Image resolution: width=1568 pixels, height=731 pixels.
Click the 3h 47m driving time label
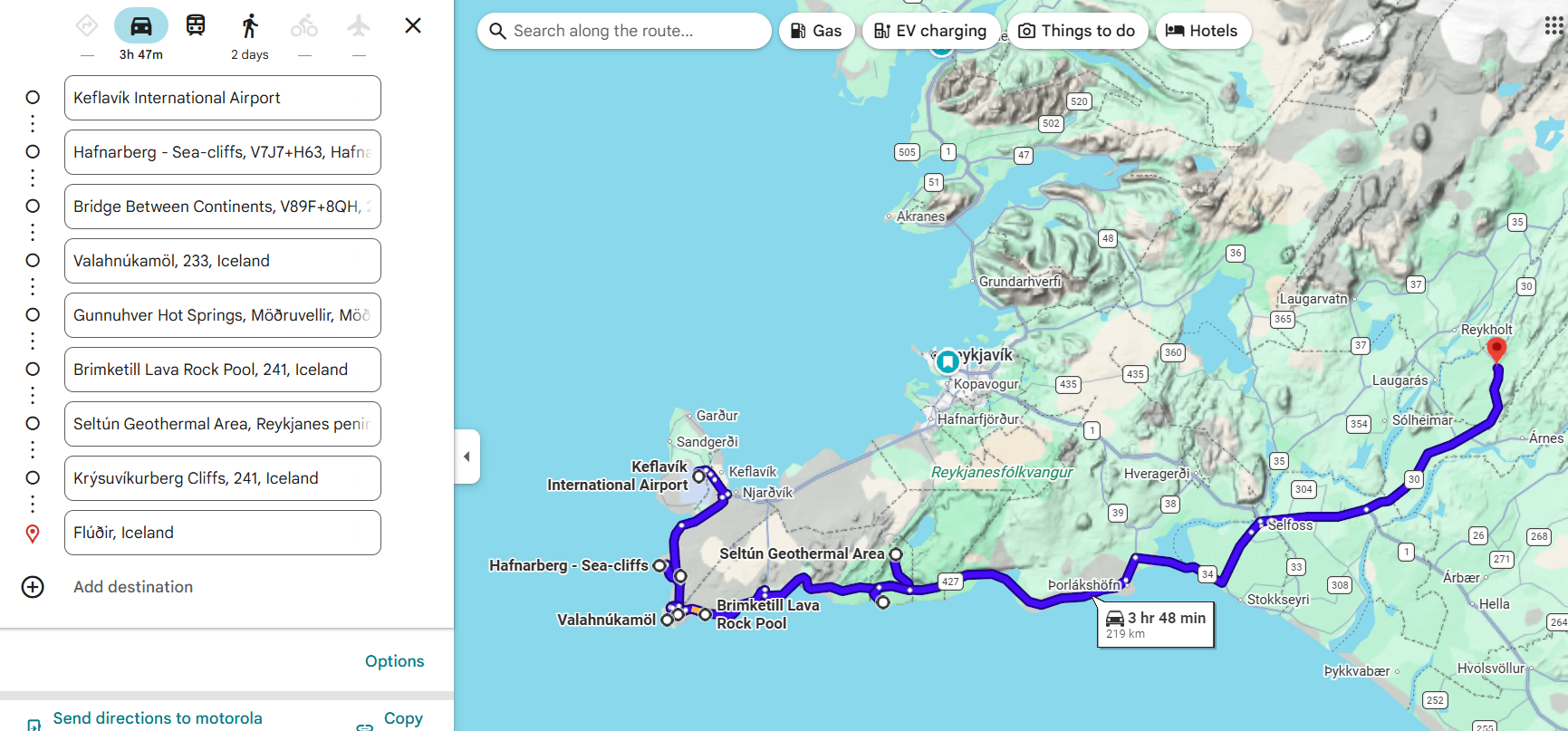point(141,54)
